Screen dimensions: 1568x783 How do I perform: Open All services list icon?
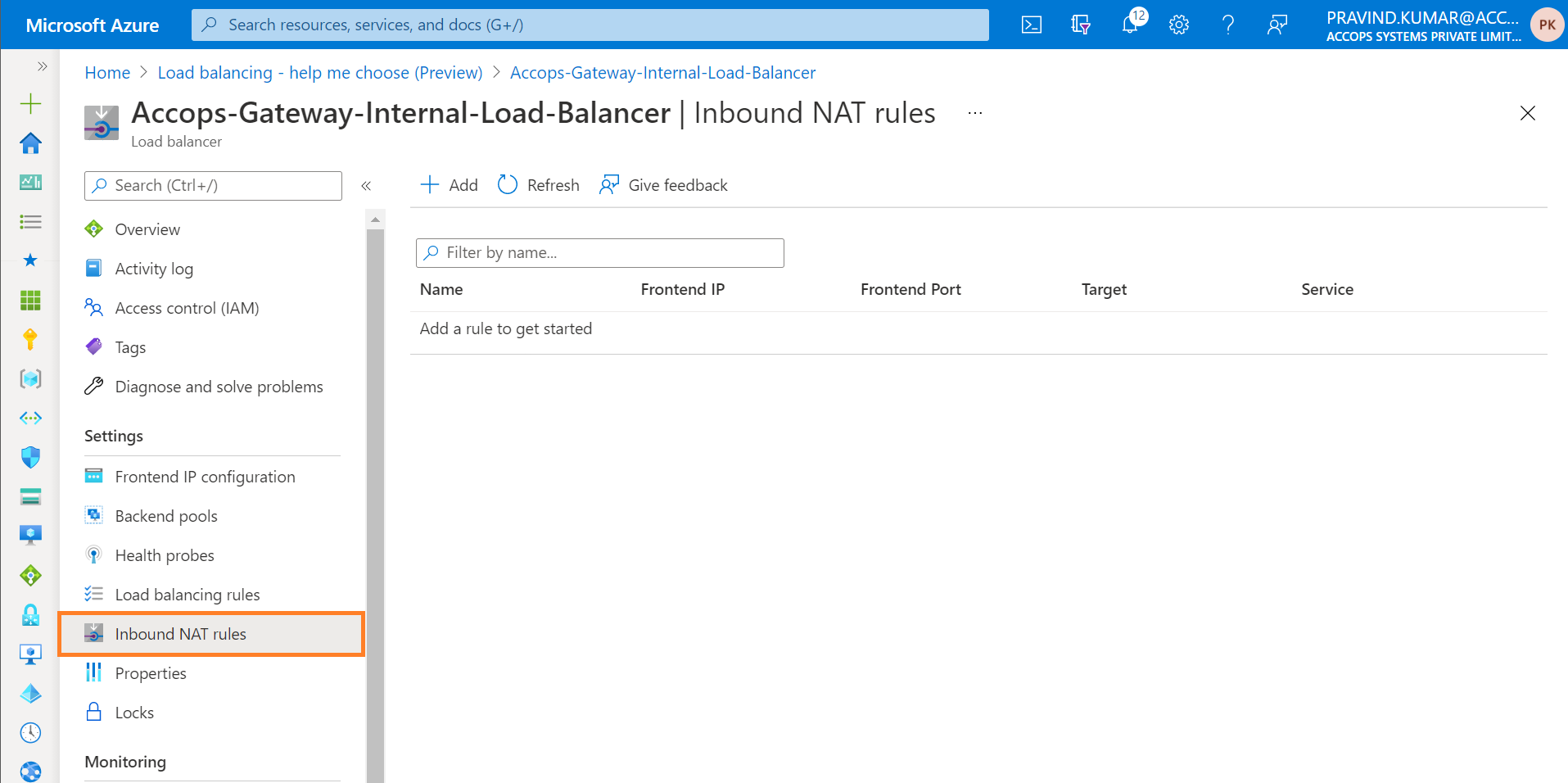click(30, 221)
